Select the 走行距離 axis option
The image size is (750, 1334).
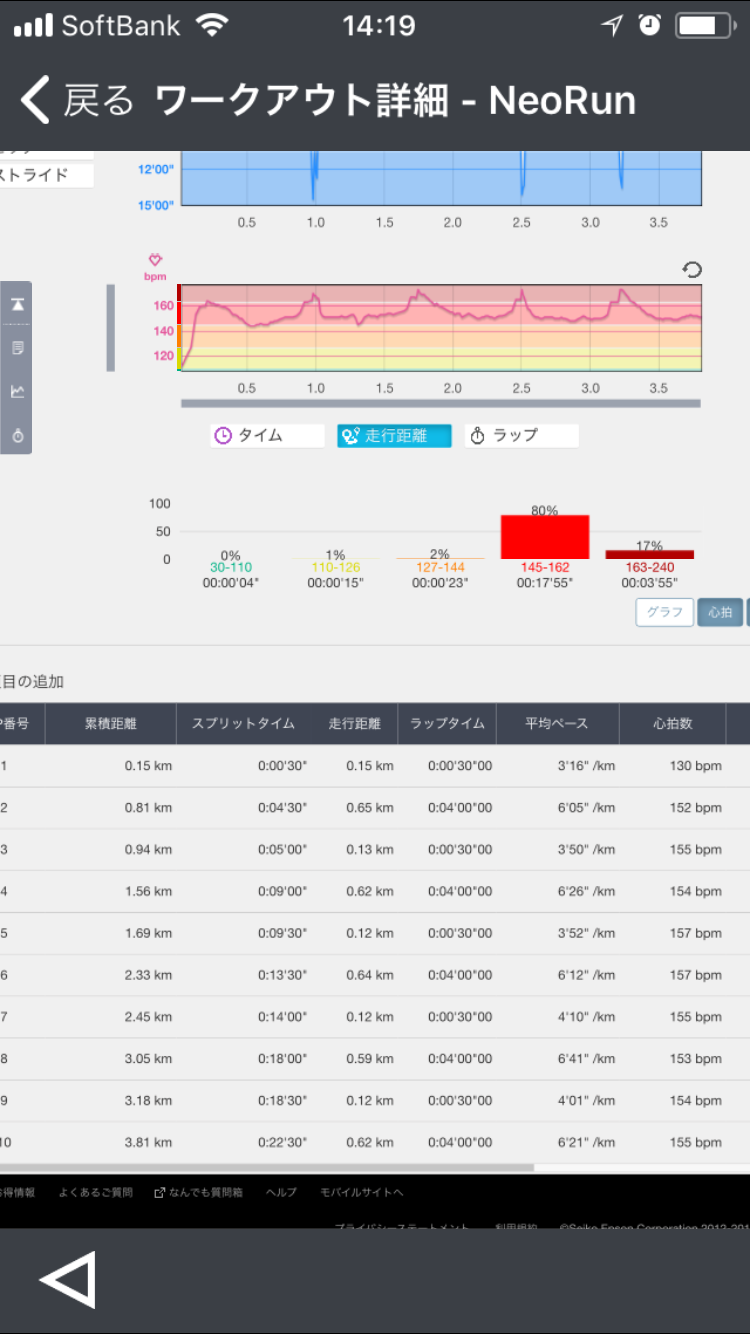tap(394, 436)
